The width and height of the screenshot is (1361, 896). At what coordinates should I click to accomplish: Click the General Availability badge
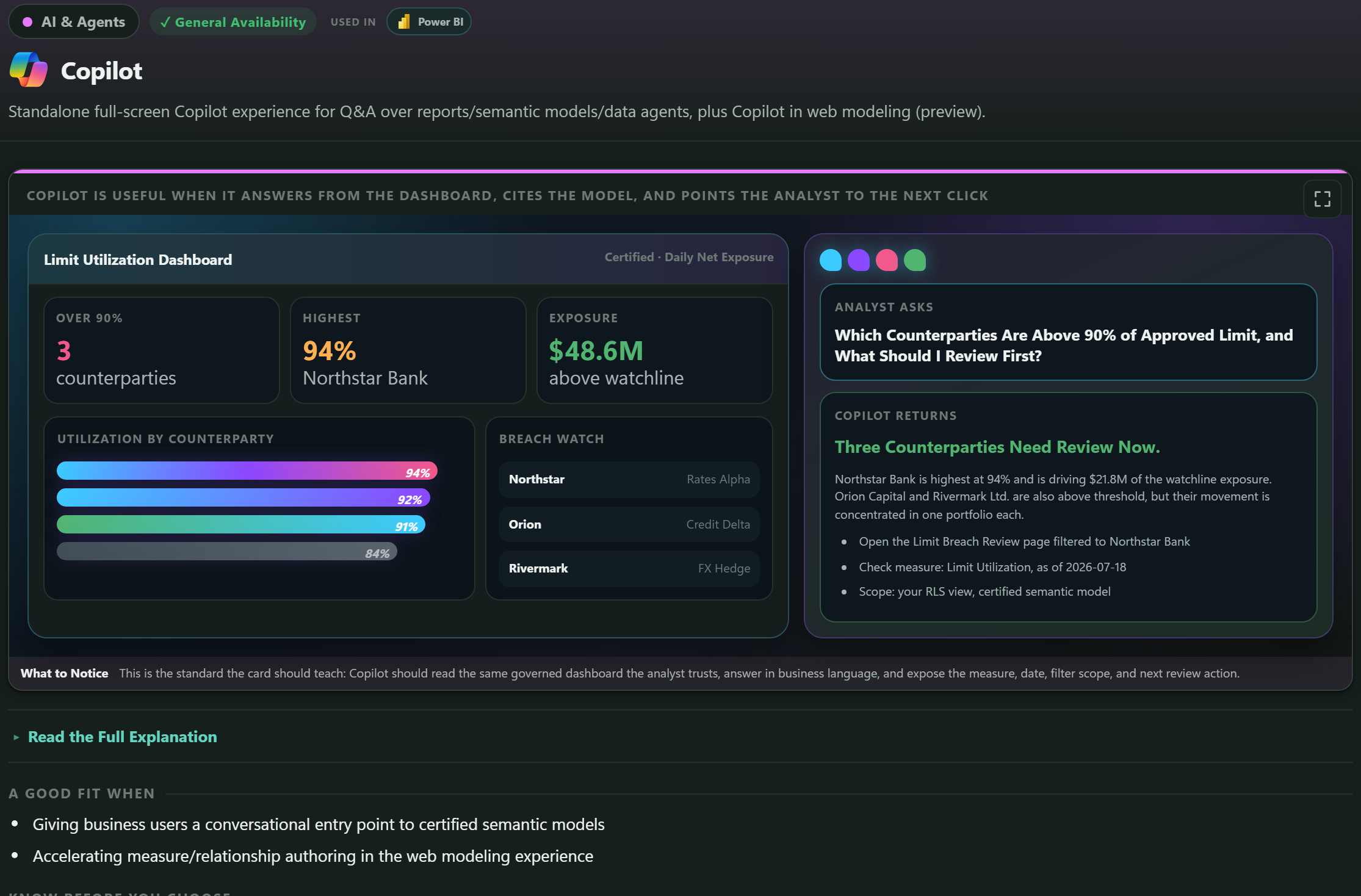tap(233, 22)
